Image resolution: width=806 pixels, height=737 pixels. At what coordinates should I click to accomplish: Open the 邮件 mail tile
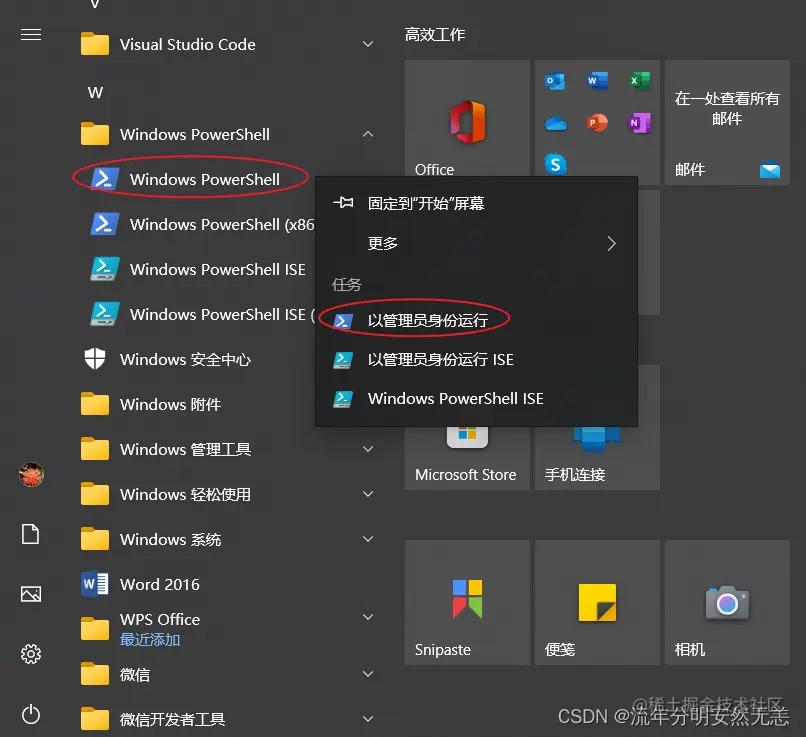coord(727,122)
